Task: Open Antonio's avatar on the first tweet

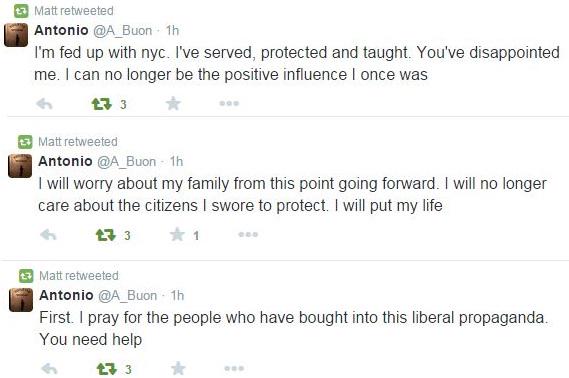Action: (16, 35)
